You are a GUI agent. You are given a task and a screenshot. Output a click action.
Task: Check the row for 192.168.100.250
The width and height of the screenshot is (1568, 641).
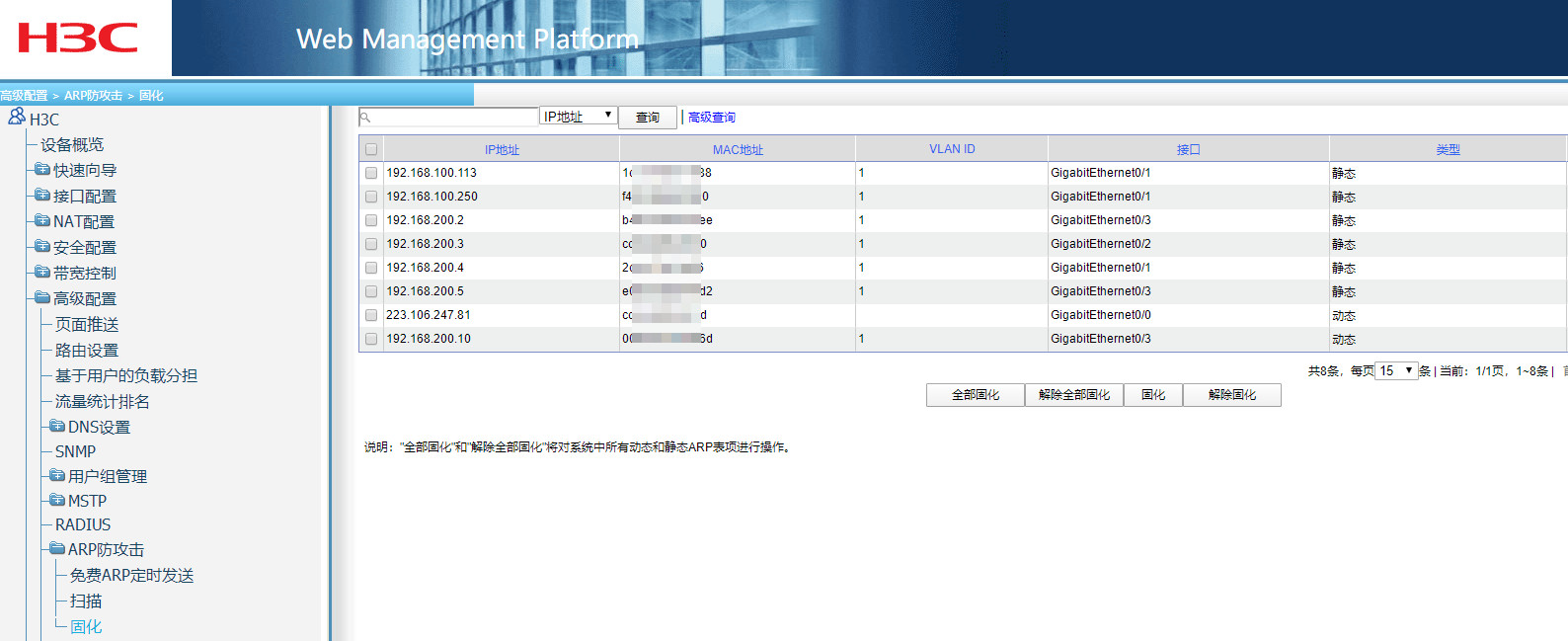click(x=371, y=197)
